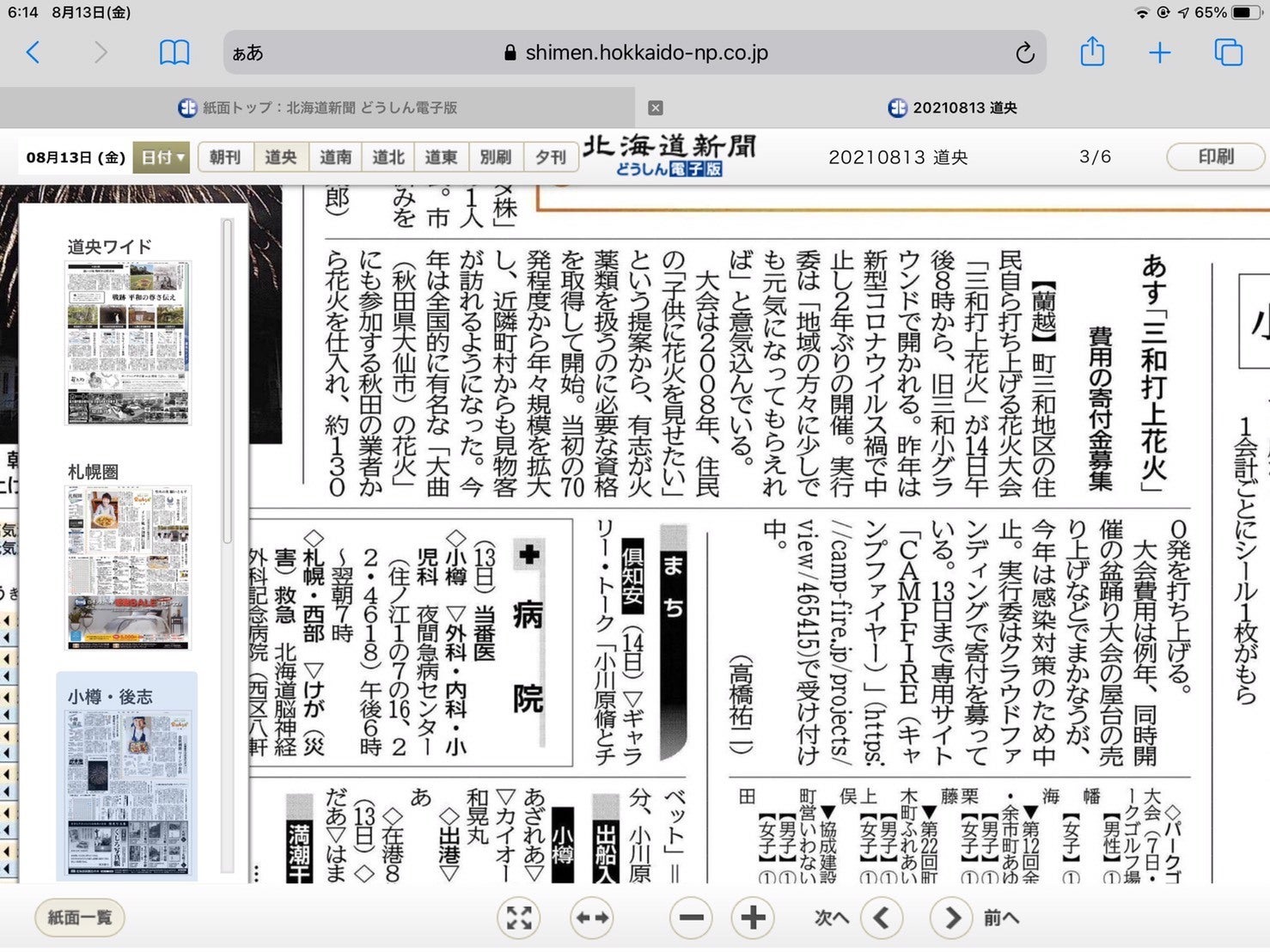Viewport: 1270px width, 952px height.
Task: Click fullscreen expand icon in bottom toolbar
Action: coord(519,918)
